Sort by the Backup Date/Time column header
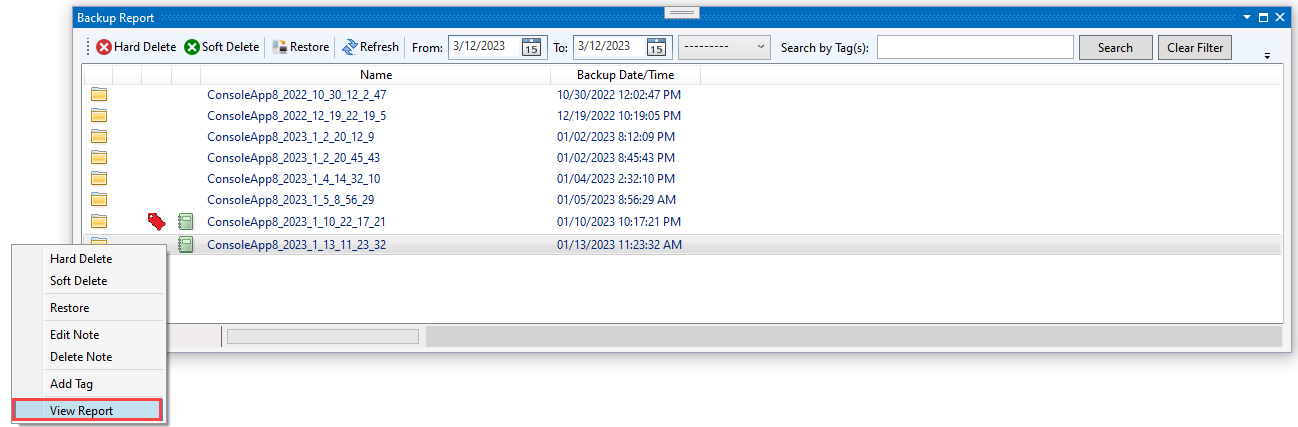1298x427 pixels. coord(625,75)
